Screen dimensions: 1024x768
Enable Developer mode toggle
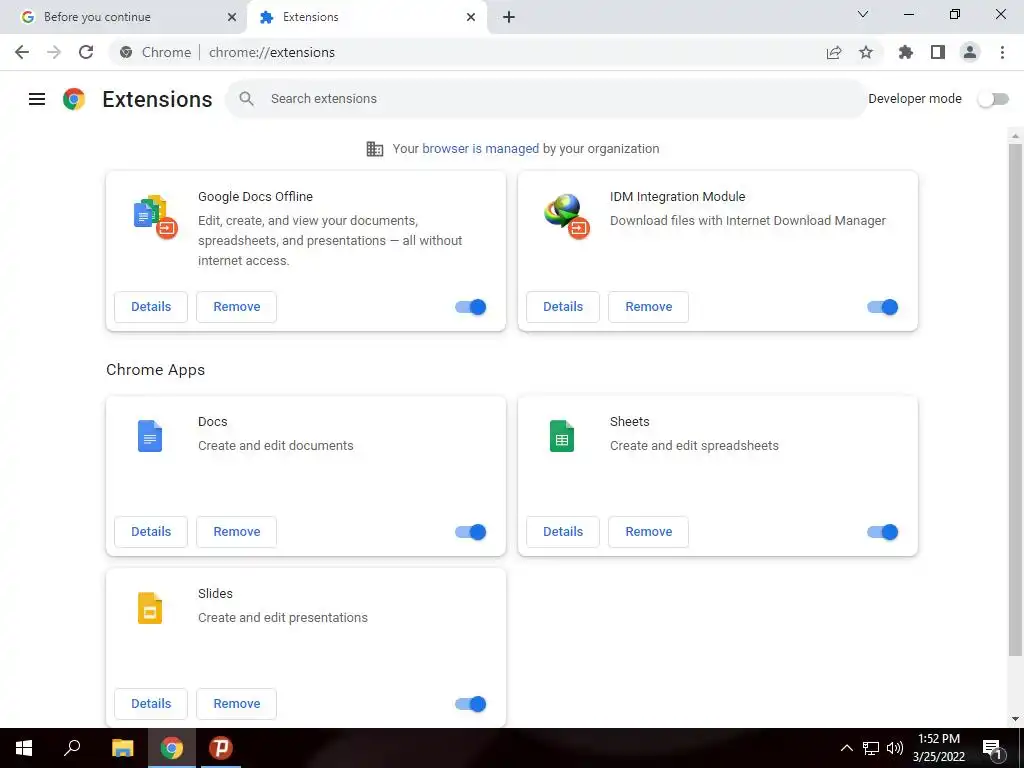coord(993,99)
